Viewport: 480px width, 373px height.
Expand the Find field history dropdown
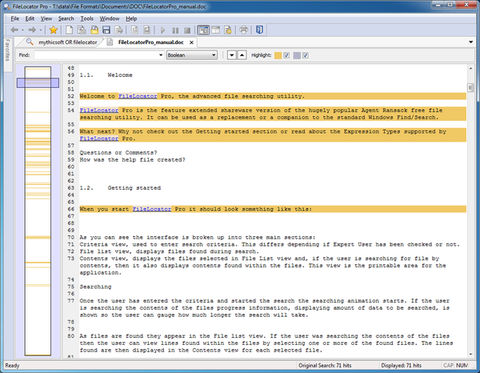[x=161, y=55]
